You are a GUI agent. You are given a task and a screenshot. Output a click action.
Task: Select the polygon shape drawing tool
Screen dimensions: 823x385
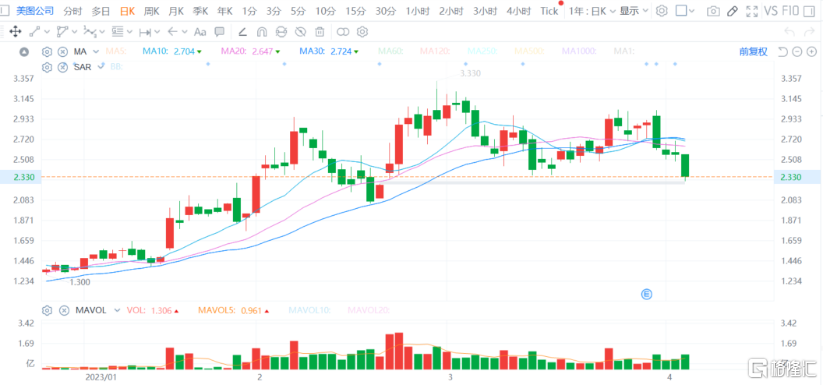[62, 32]
